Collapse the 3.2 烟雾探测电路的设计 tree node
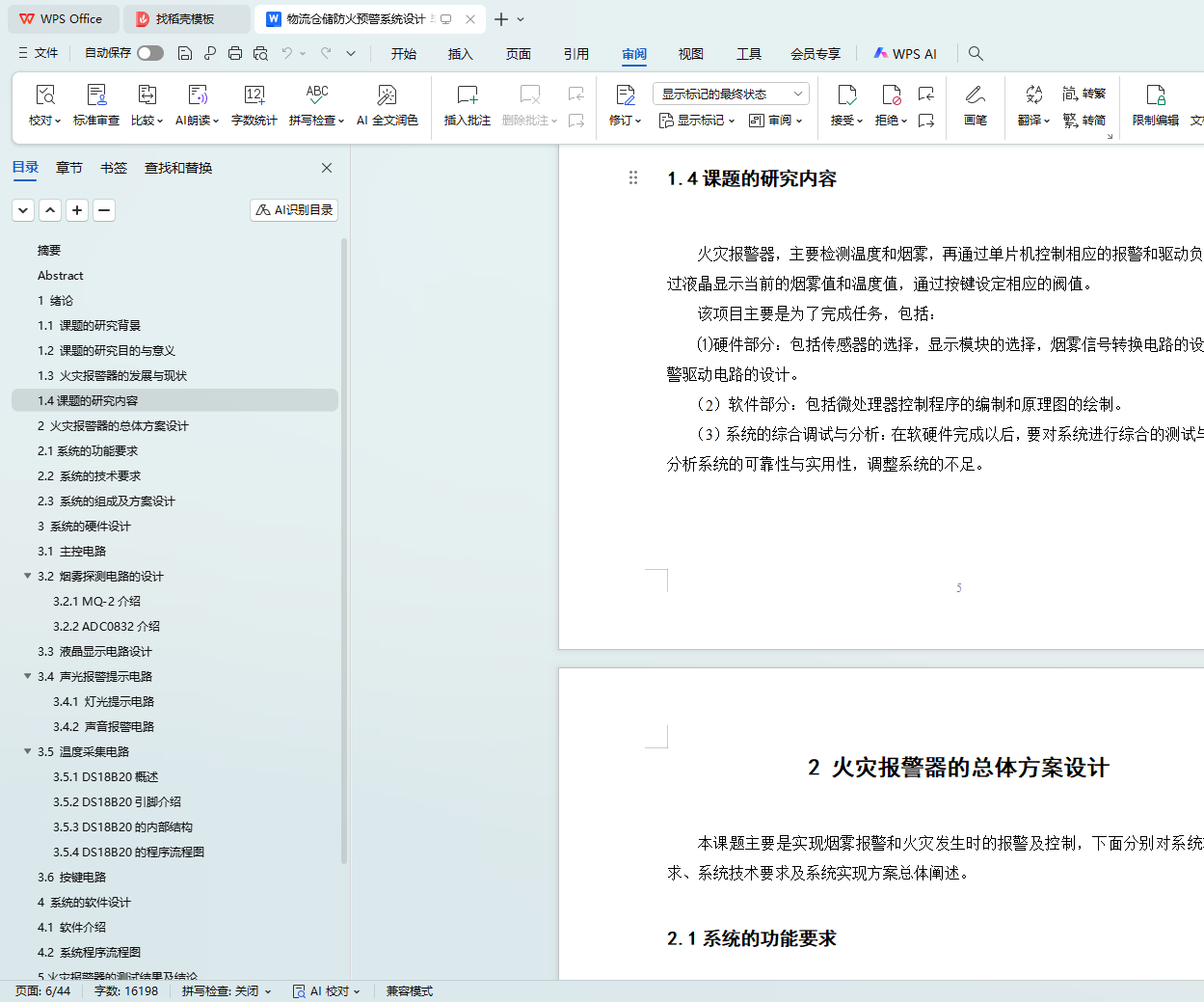The image size is (1204, 1002). [x=28, y=576]
